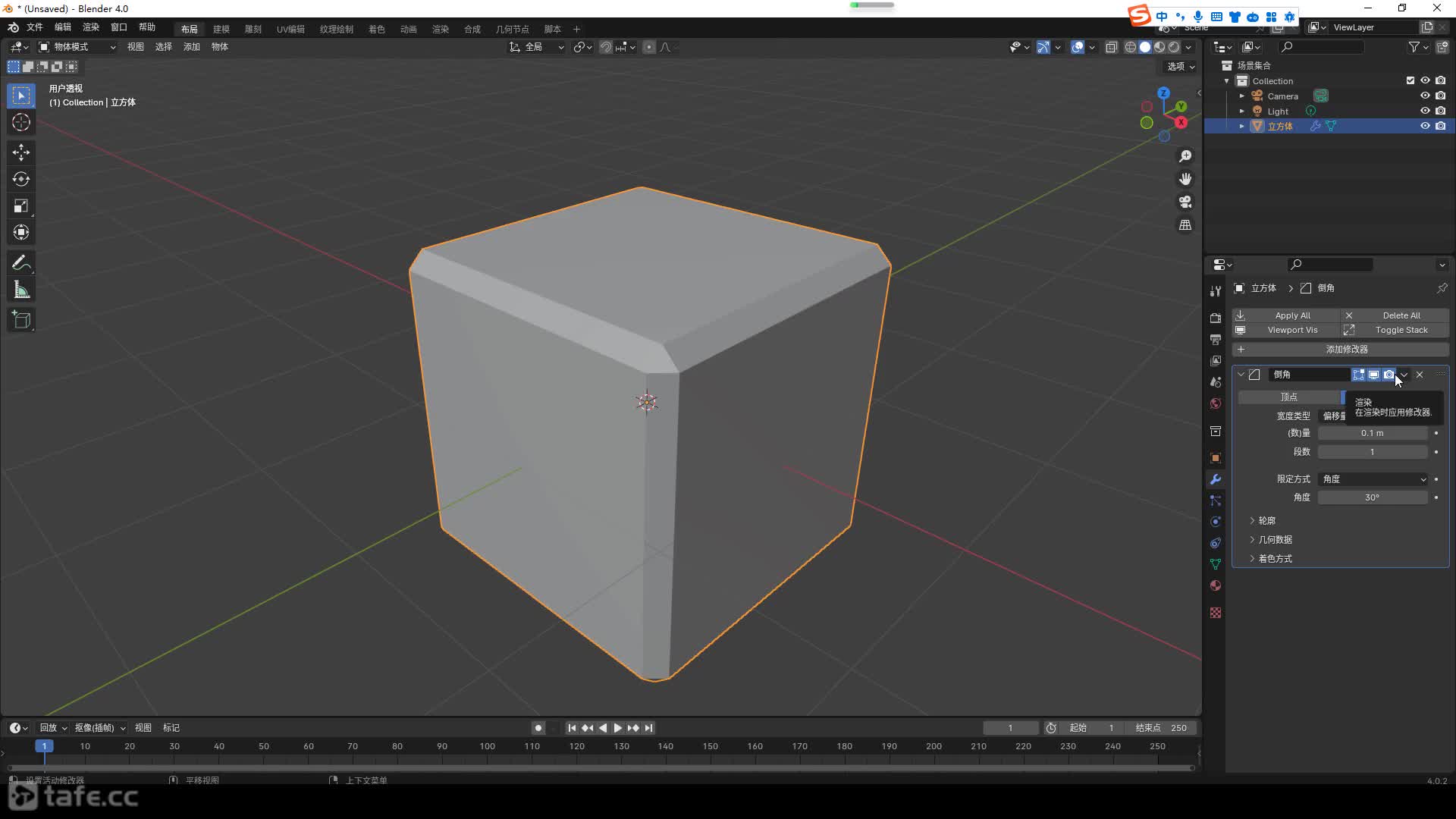Expand the 轮廓 subpanel

pos(1252,521)
